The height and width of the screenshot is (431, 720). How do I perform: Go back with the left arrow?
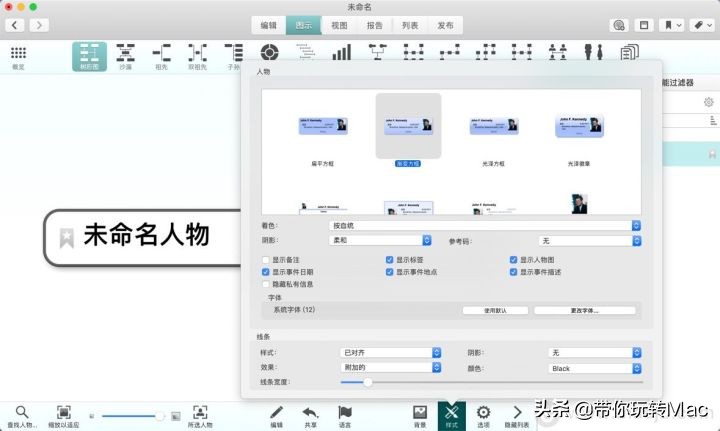pyautogui.click(x=15, y=25)
